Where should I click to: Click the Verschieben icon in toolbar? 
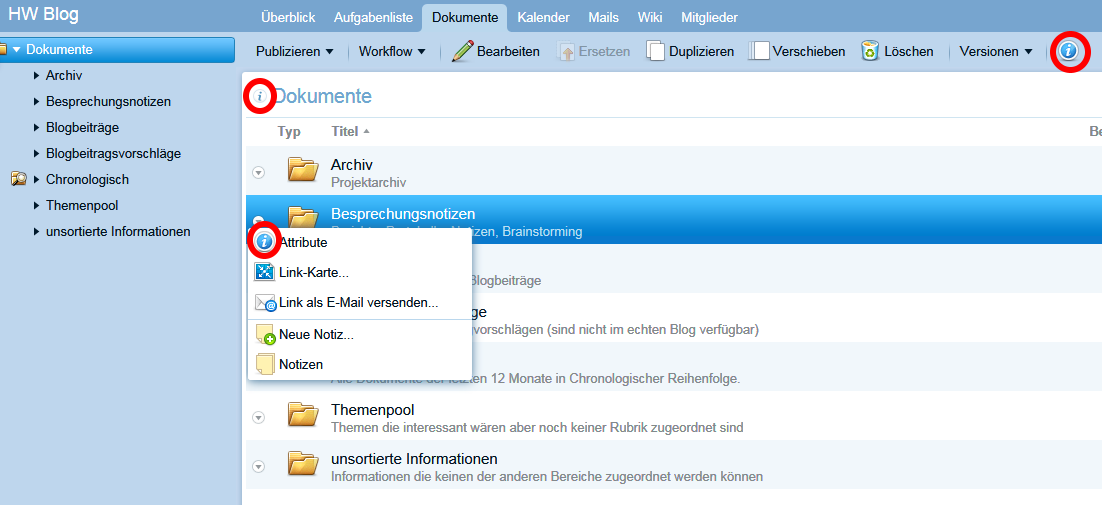(759, 51)
